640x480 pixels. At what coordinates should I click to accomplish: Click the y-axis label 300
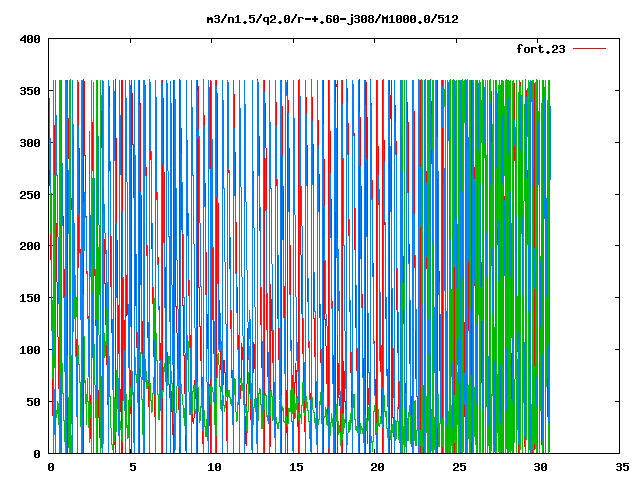[30, 143]
